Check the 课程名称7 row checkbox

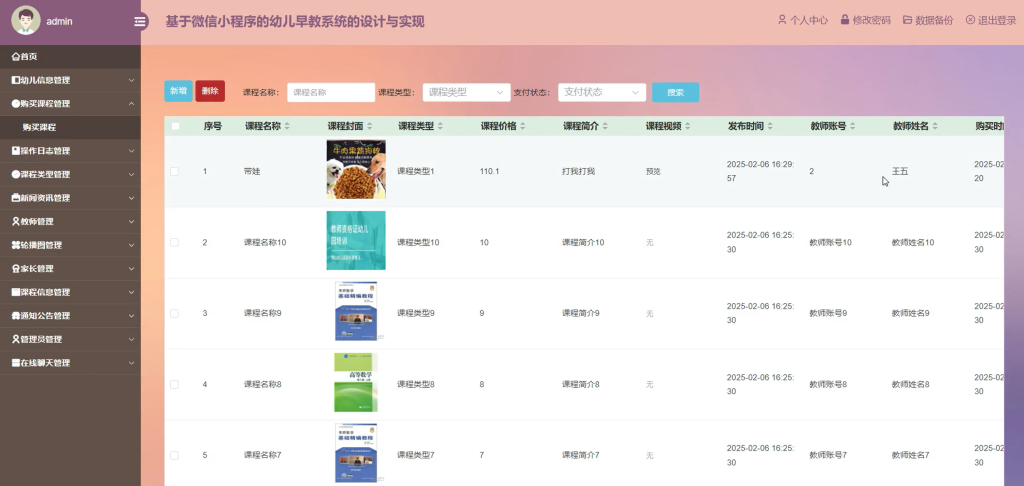[x=174, y=455]
